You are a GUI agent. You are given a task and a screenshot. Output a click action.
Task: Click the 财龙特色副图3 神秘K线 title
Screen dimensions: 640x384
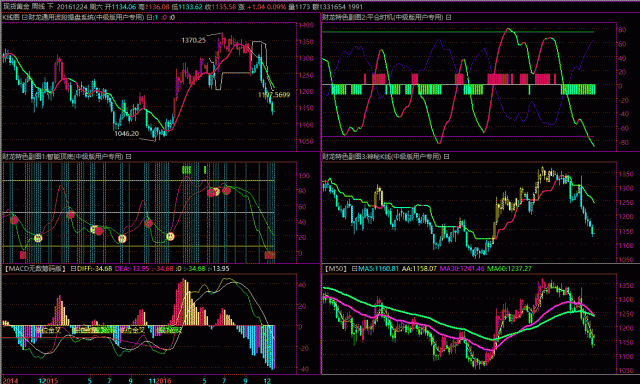[382, 156]
